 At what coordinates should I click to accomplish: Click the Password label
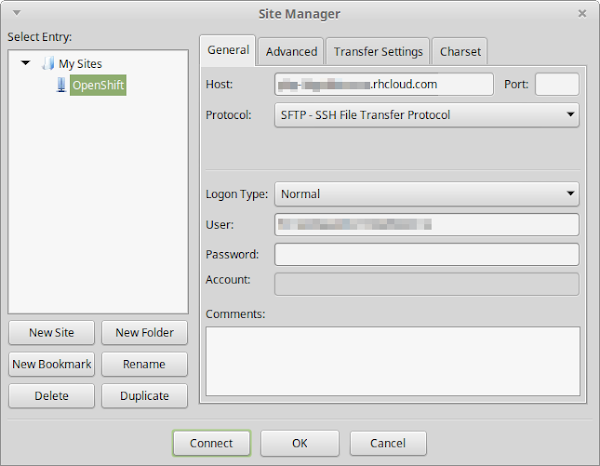[x=232, y=254]
